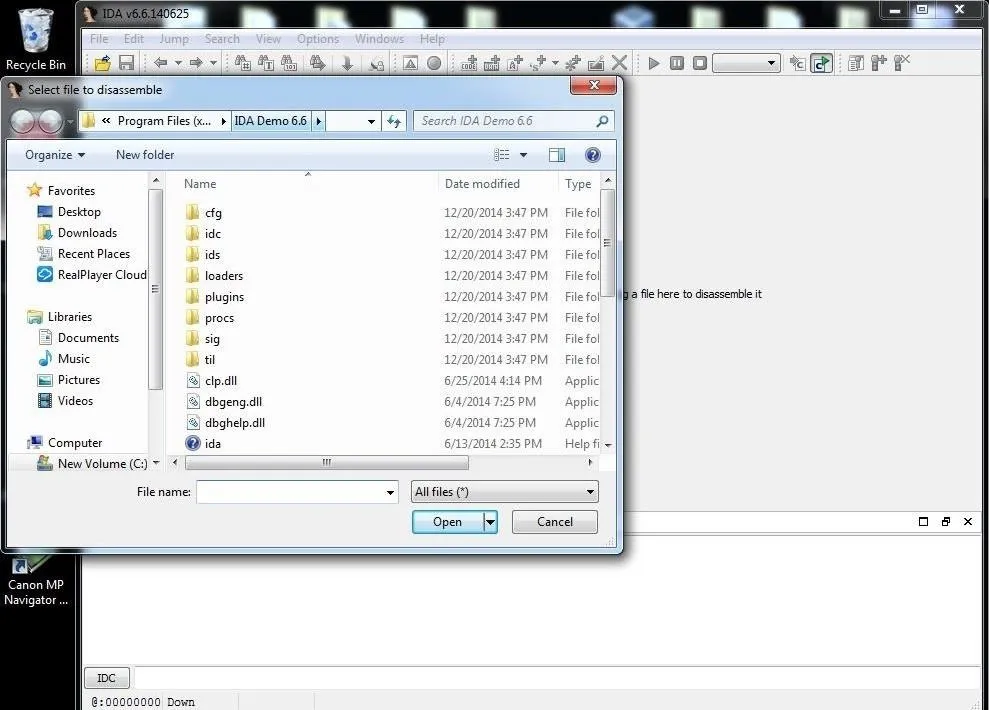The image size is (989, 710).
Task: Click the Open button split arrow
Action: pos(490,522)
